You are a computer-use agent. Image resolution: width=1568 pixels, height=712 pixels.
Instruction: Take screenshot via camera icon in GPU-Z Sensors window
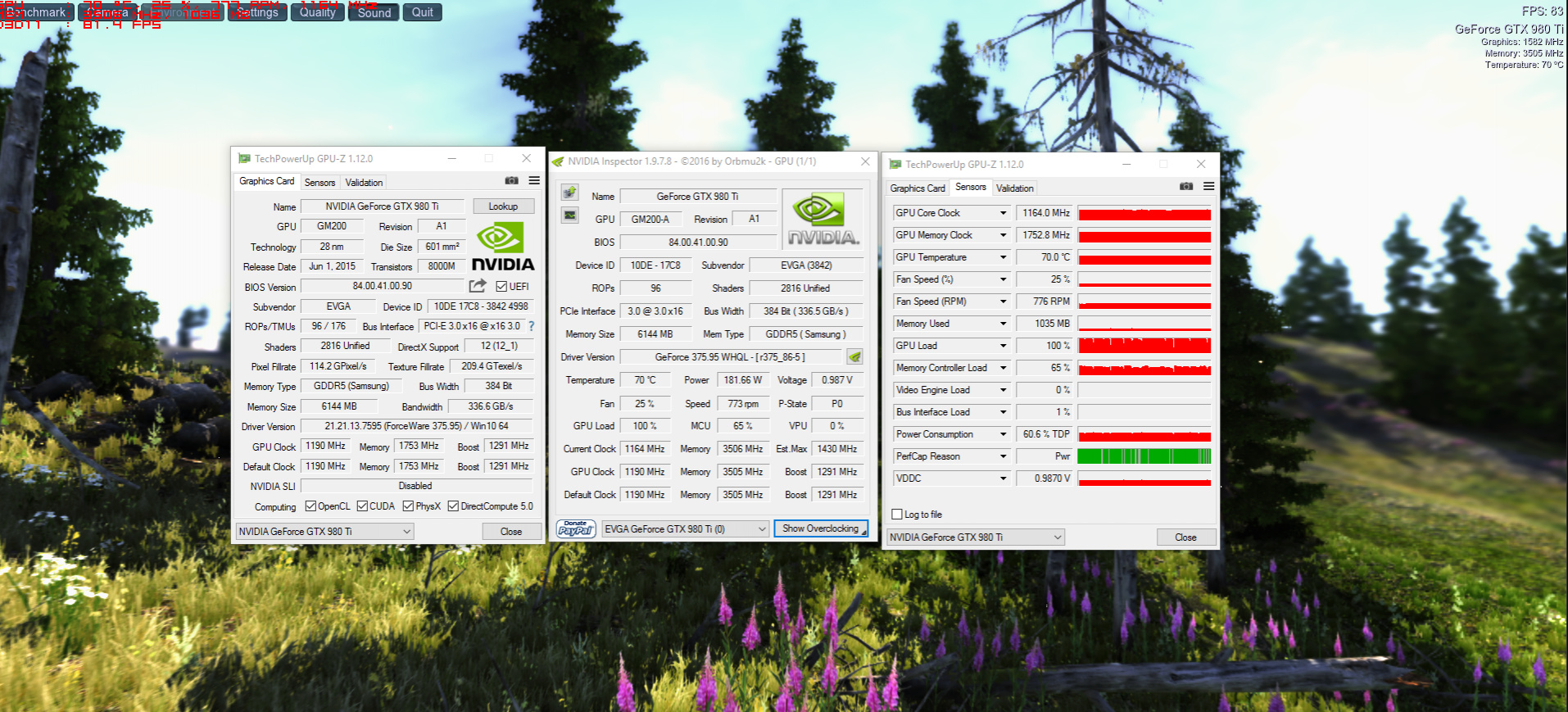pyautogui.click(x=1185, y=186)
